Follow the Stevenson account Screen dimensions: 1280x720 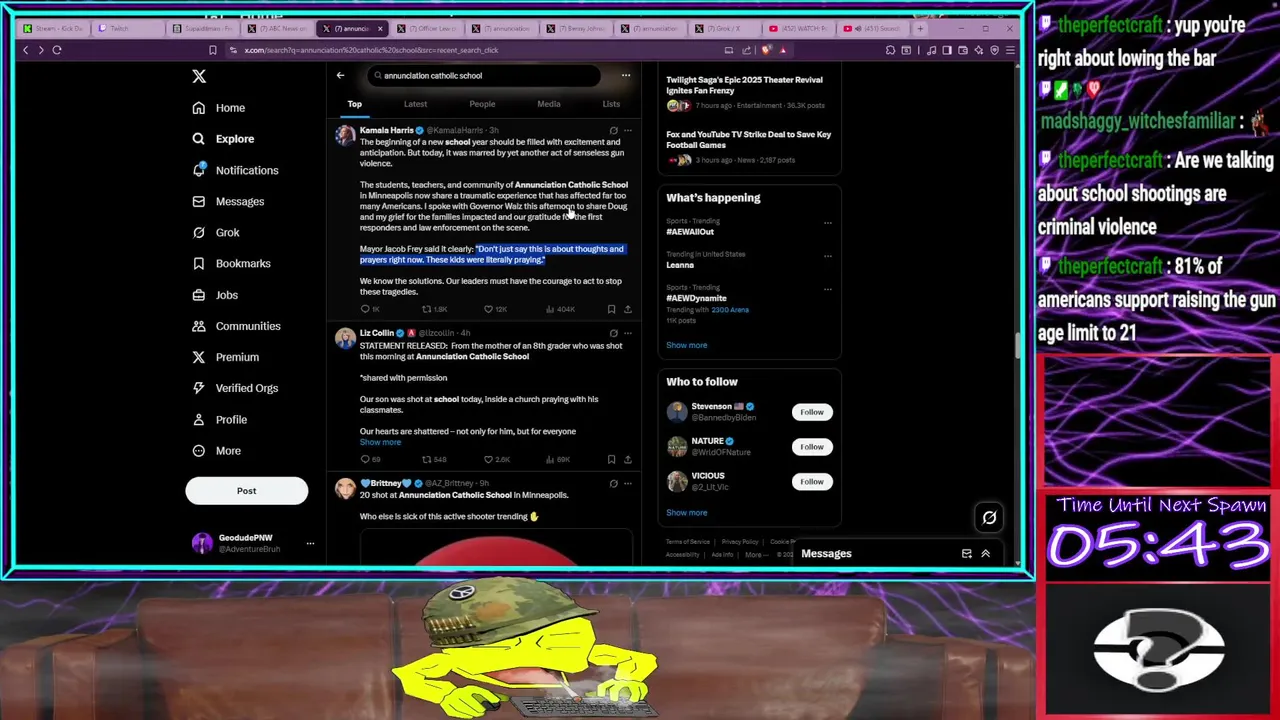pos(812,412)
